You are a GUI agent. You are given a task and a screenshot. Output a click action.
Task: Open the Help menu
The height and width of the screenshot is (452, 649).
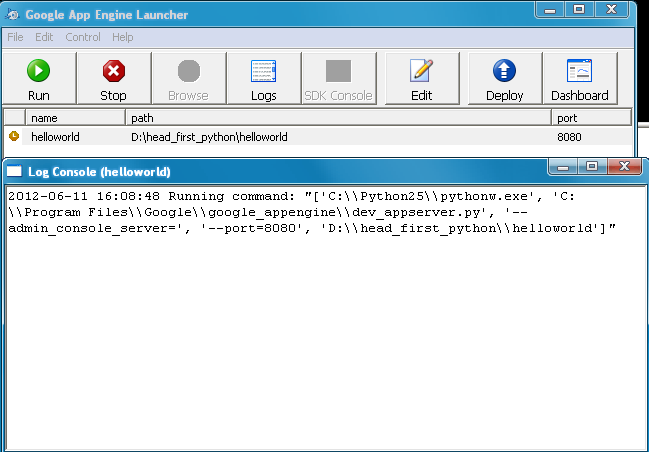click(x=123, y=37)
